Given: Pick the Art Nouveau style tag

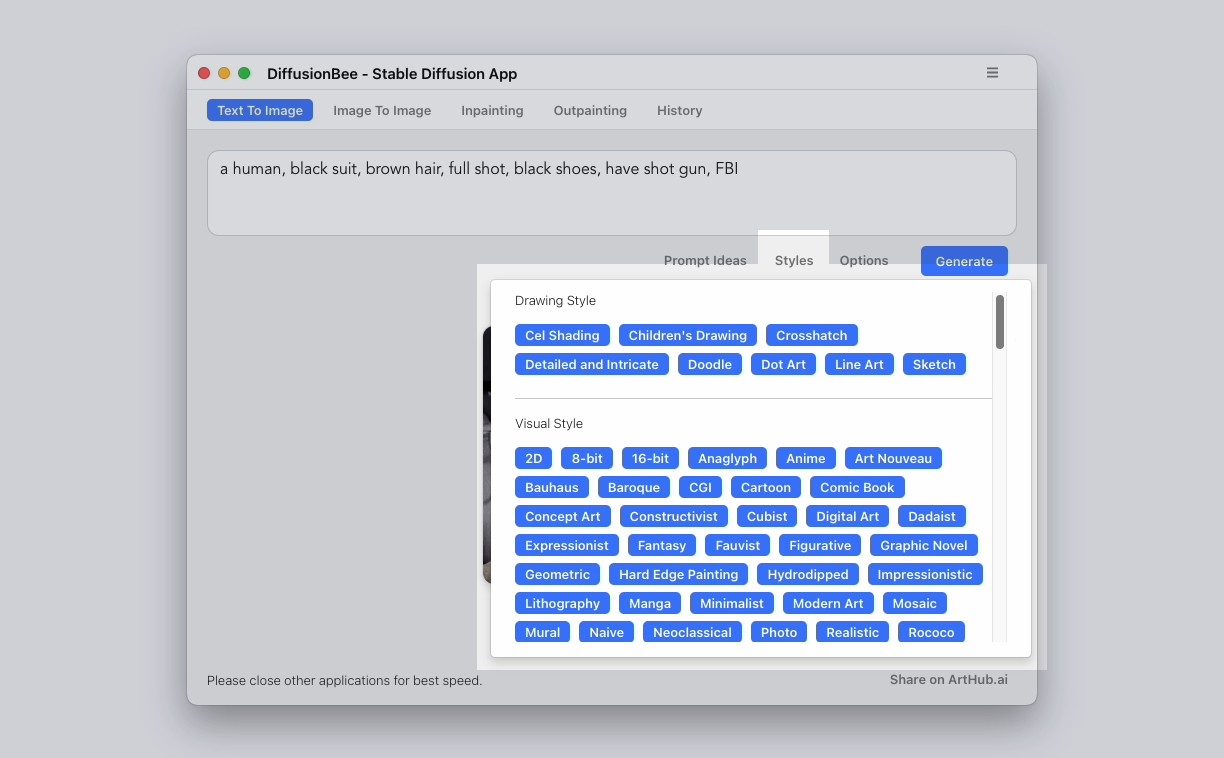Looking at the screenshot, I should click(893, 458).
